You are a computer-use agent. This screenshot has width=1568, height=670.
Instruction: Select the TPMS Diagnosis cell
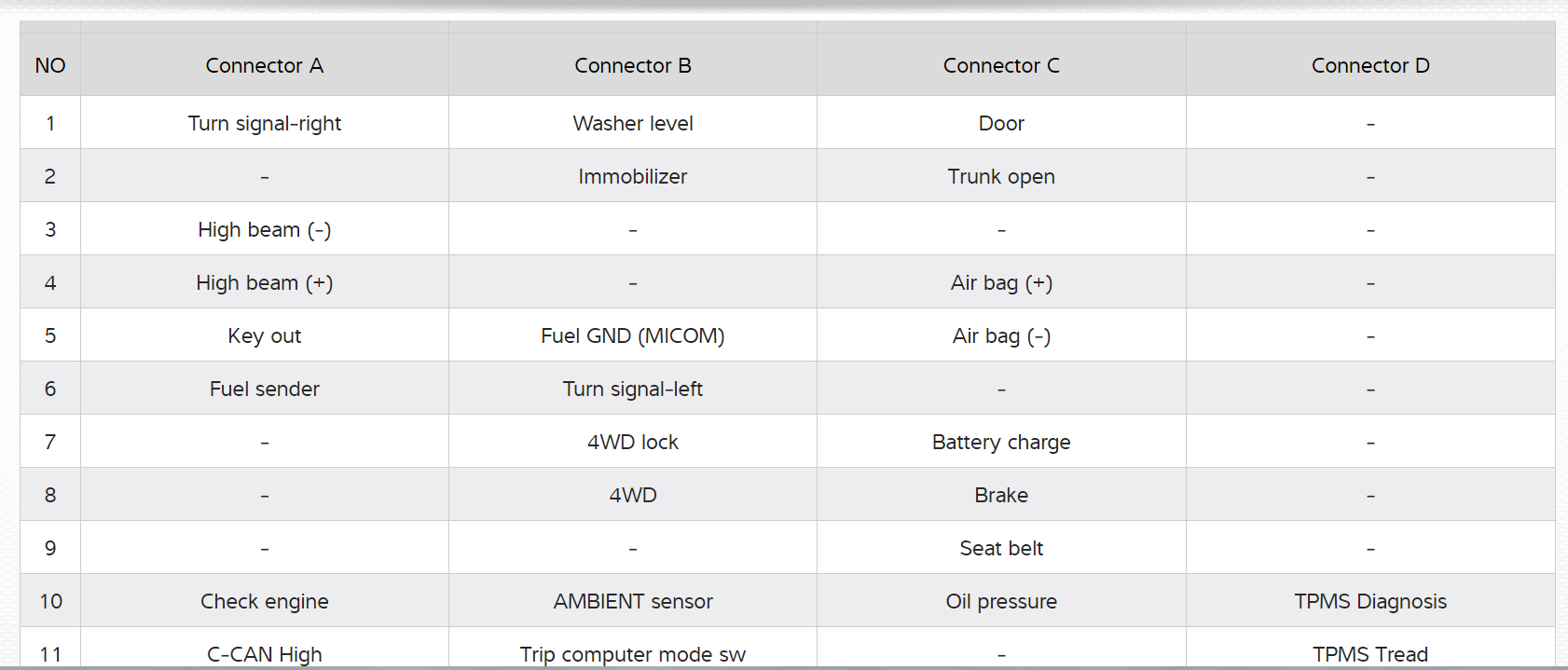[x=1369, y=601]
